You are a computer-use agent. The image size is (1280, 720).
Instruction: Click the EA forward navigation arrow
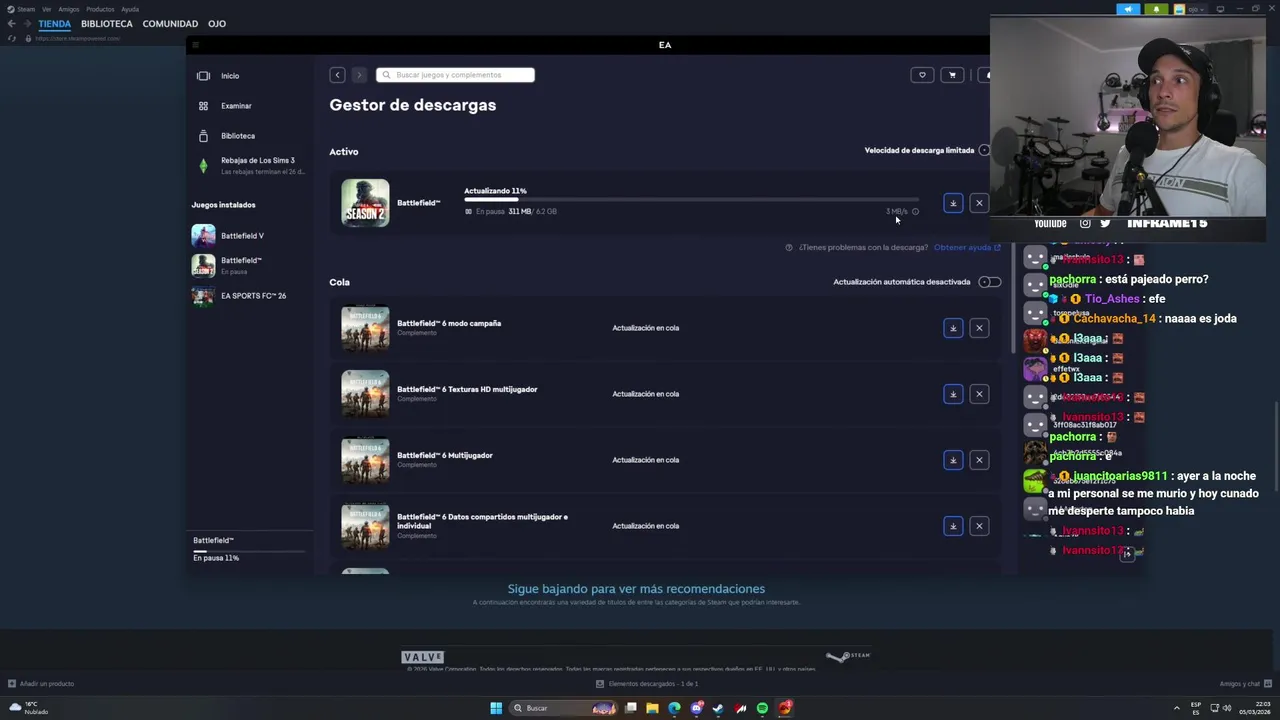[359, 75]
